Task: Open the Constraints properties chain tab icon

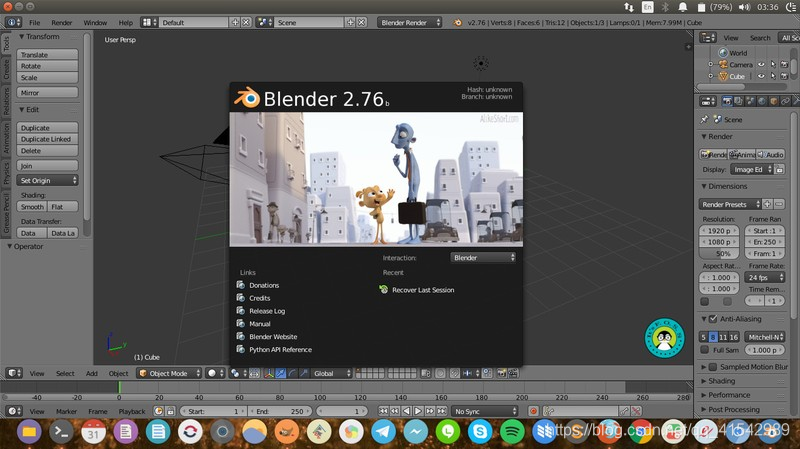Action: point(785,102)
